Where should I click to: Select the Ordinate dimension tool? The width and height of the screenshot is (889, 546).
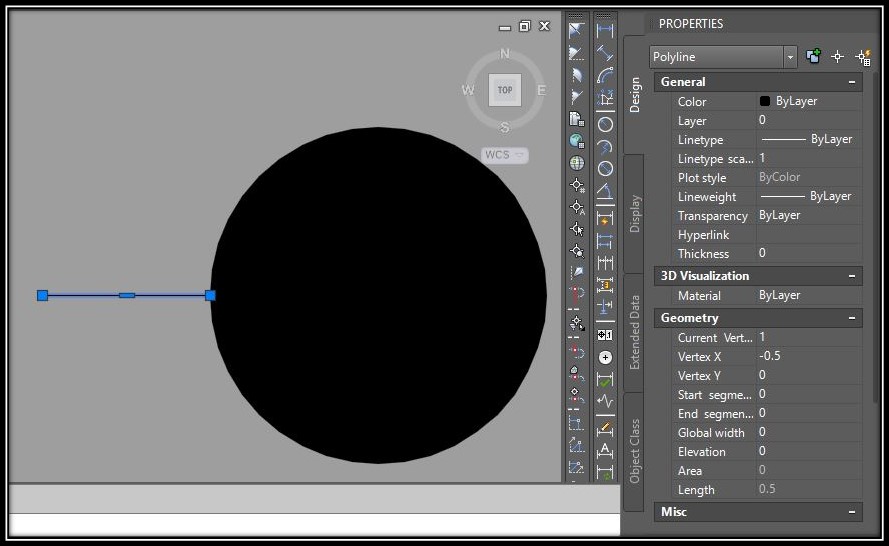(x=605, y=98)
